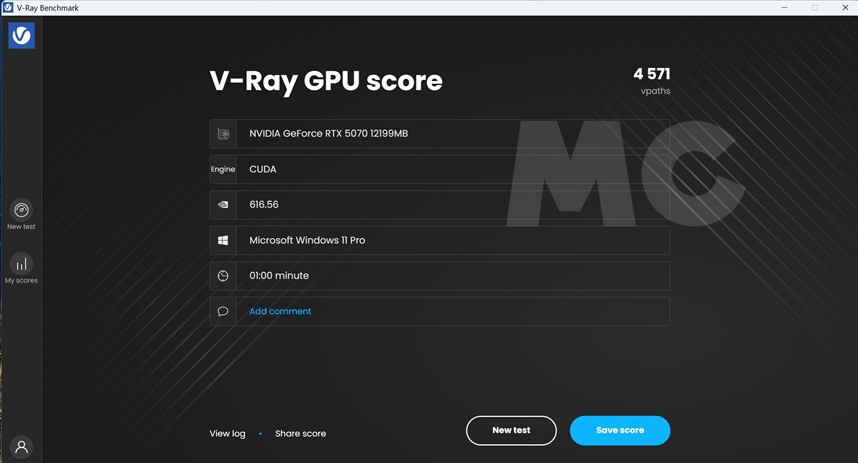858x463 pixels.
Task: Click the V-Ray logo in the sidebar
Action: tap(21, 36)
